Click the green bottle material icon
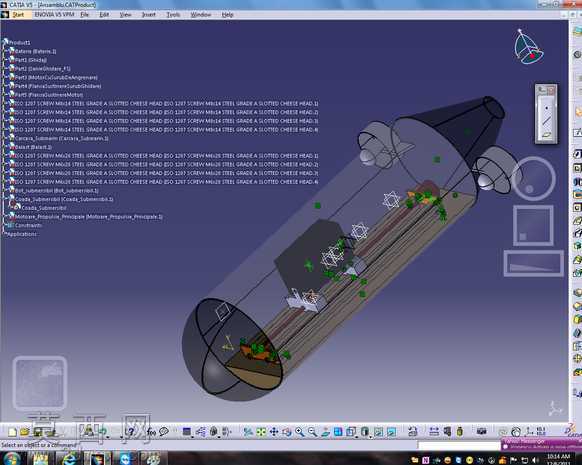The image size is (582, 465). (x=460, y=432)
